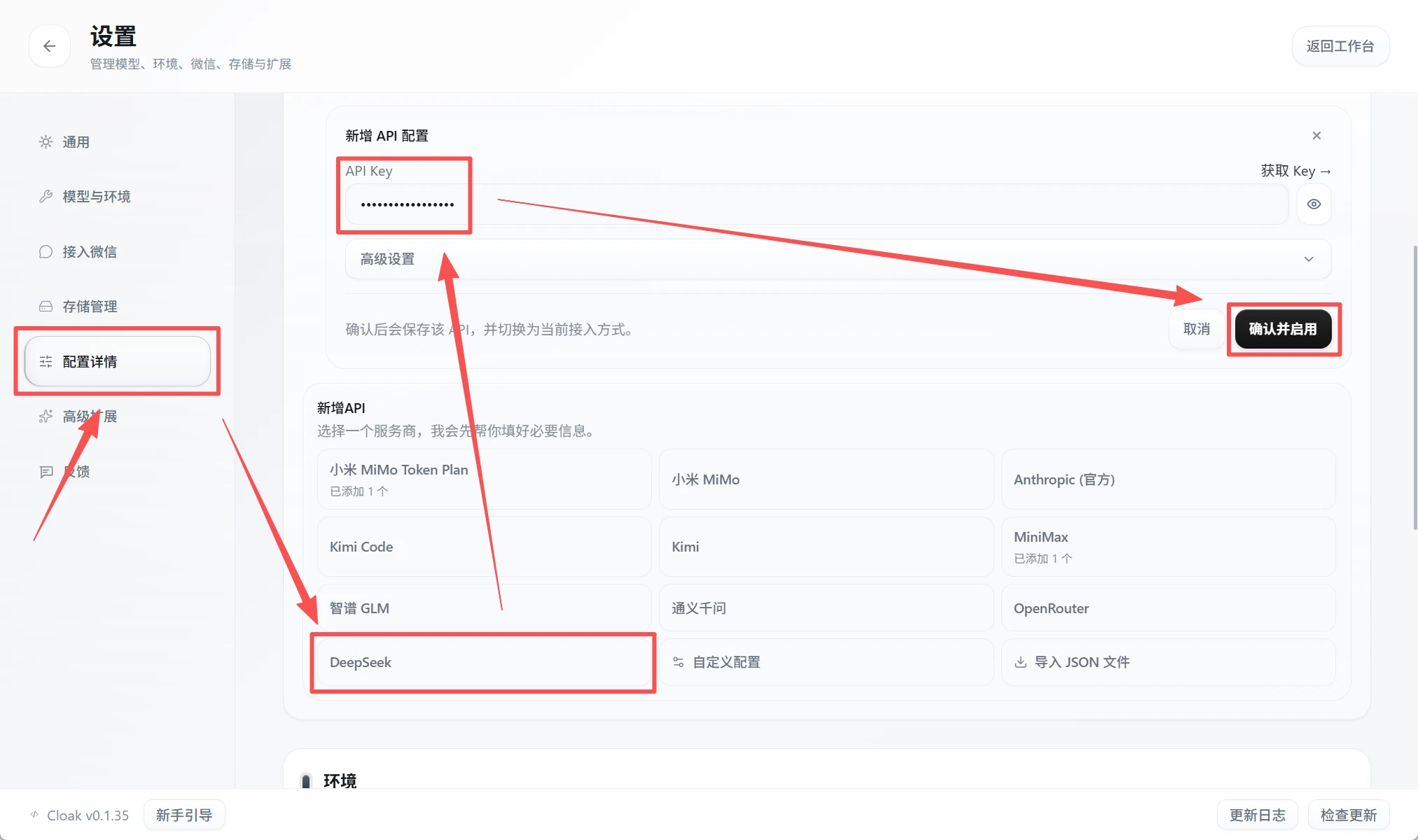Click 获取 Key link
The height and width of the screenshot is (840, 1418).
pyautogui.click(x=1295, y=171)
